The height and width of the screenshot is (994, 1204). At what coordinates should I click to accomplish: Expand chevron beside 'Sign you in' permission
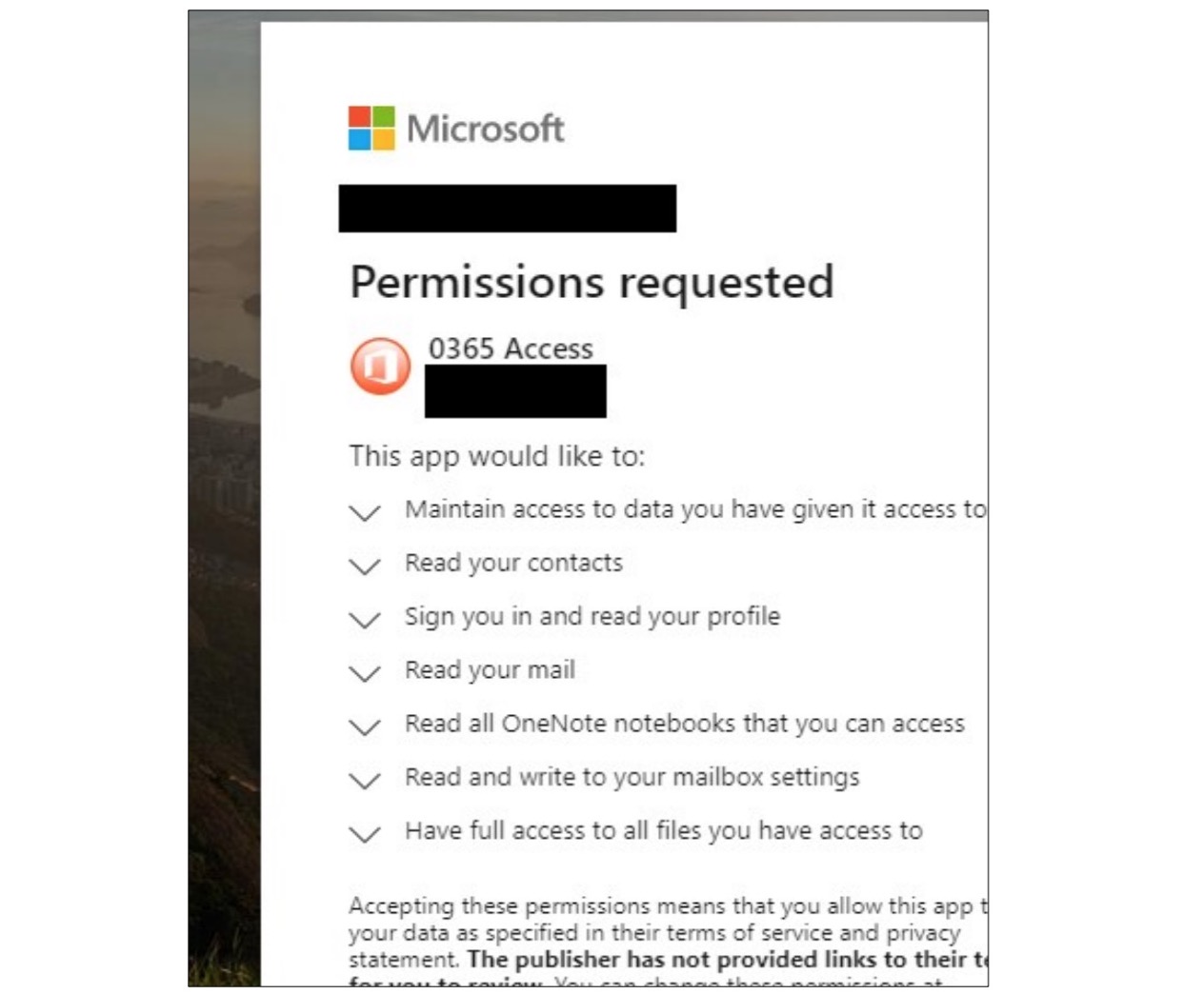pyautogui.click(x=364, y=620)
